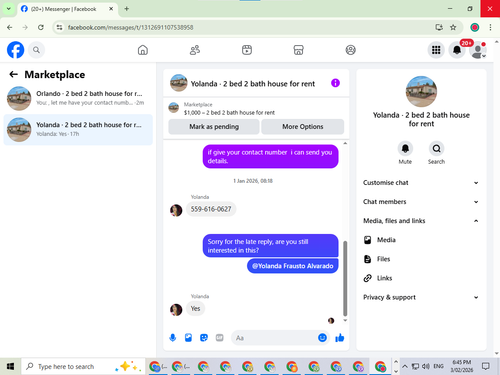Open Chrome three-dot menu

[x=490, y=27]
